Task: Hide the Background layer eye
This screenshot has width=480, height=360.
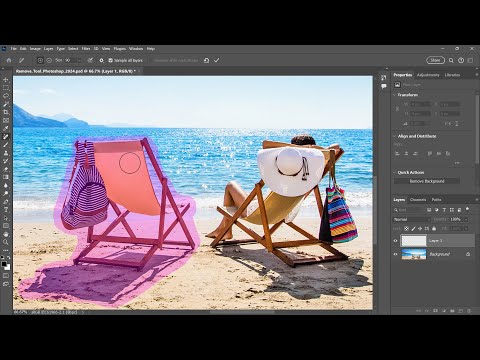Action: 396,254
